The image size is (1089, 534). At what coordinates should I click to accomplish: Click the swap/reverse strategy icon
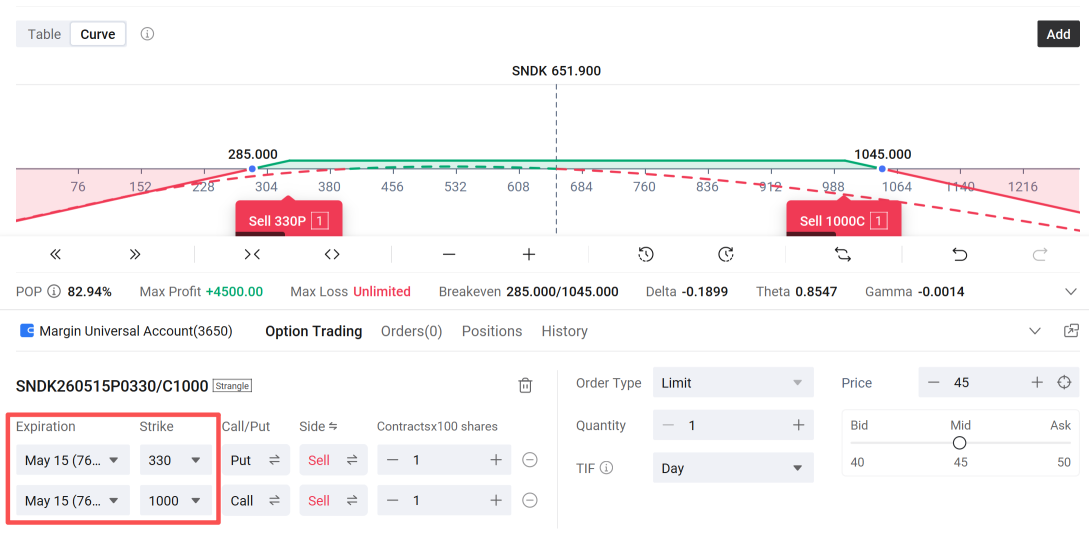(843, 255)
